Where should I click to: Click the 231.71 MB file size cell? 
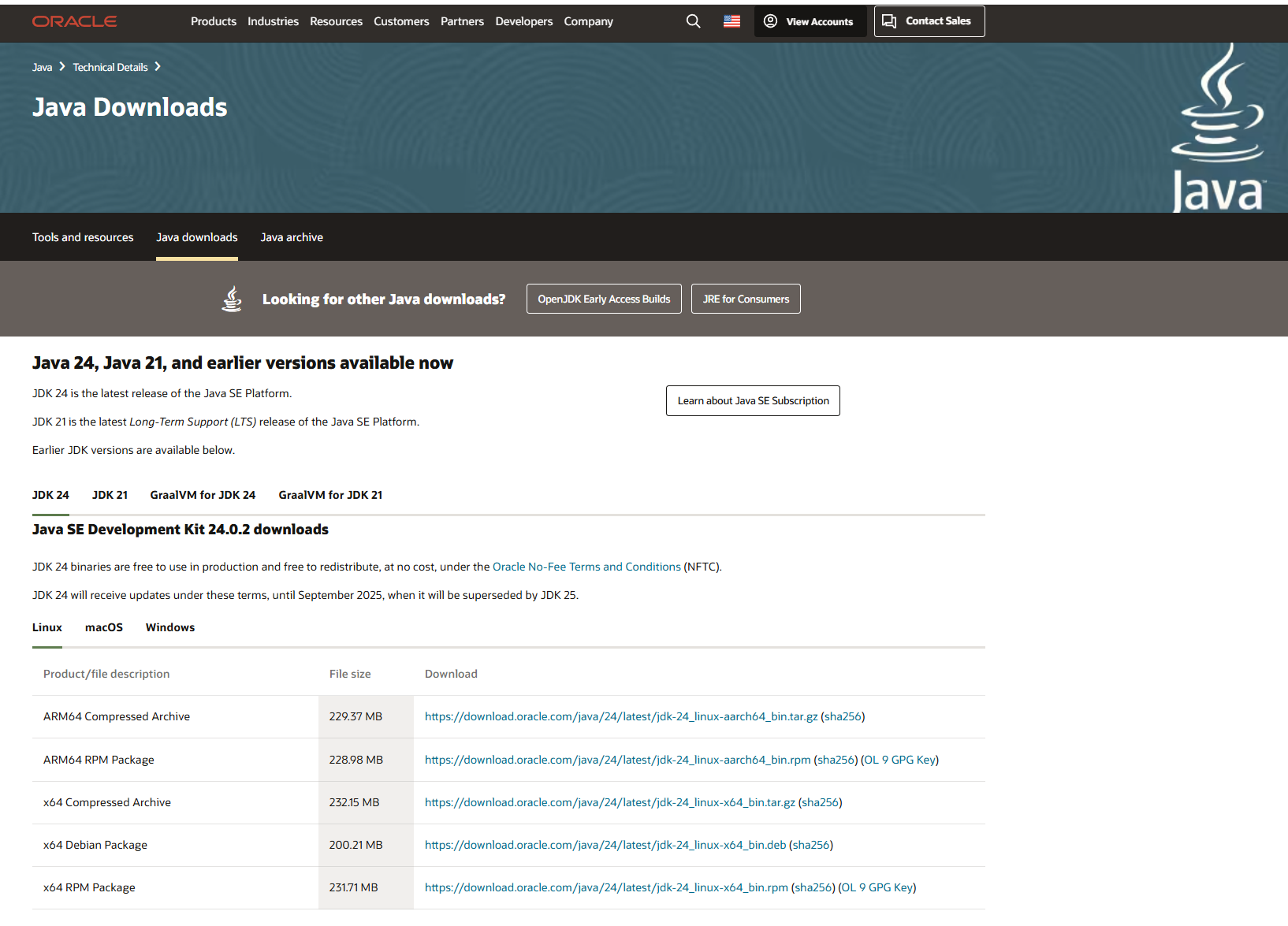coord(366,887)
